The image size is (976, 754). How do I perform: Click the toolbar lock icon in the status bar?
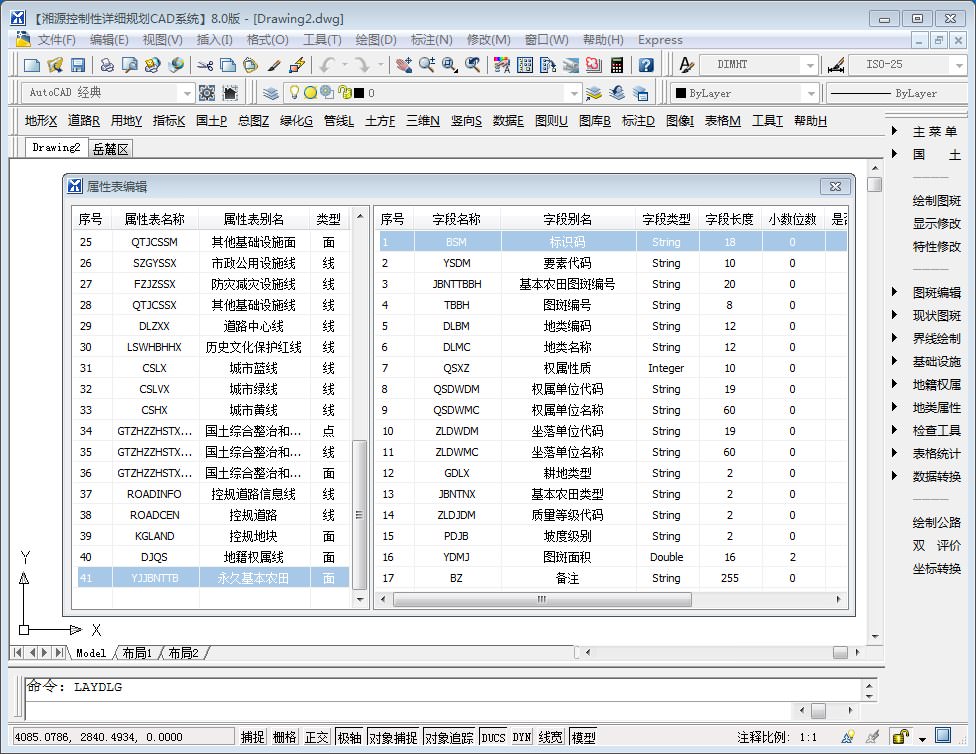(x=900, y=737)
